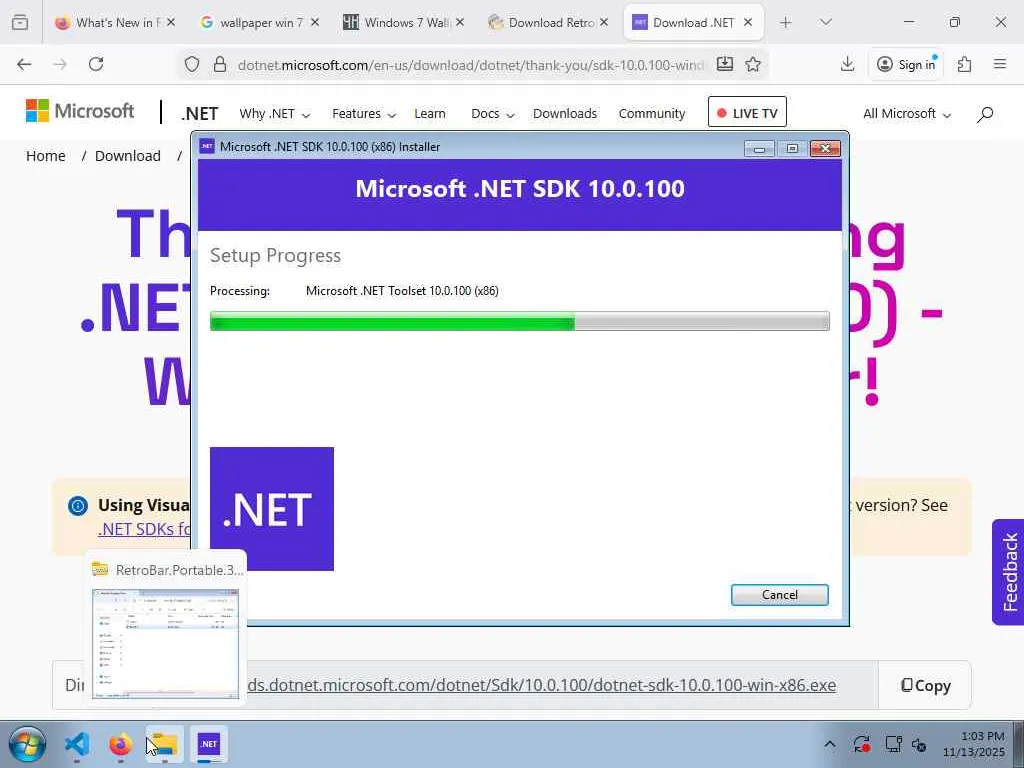The width and height of the screenshot is (1024, 768).
Task: Click the site security padlock icon
Action: [220, 64]
